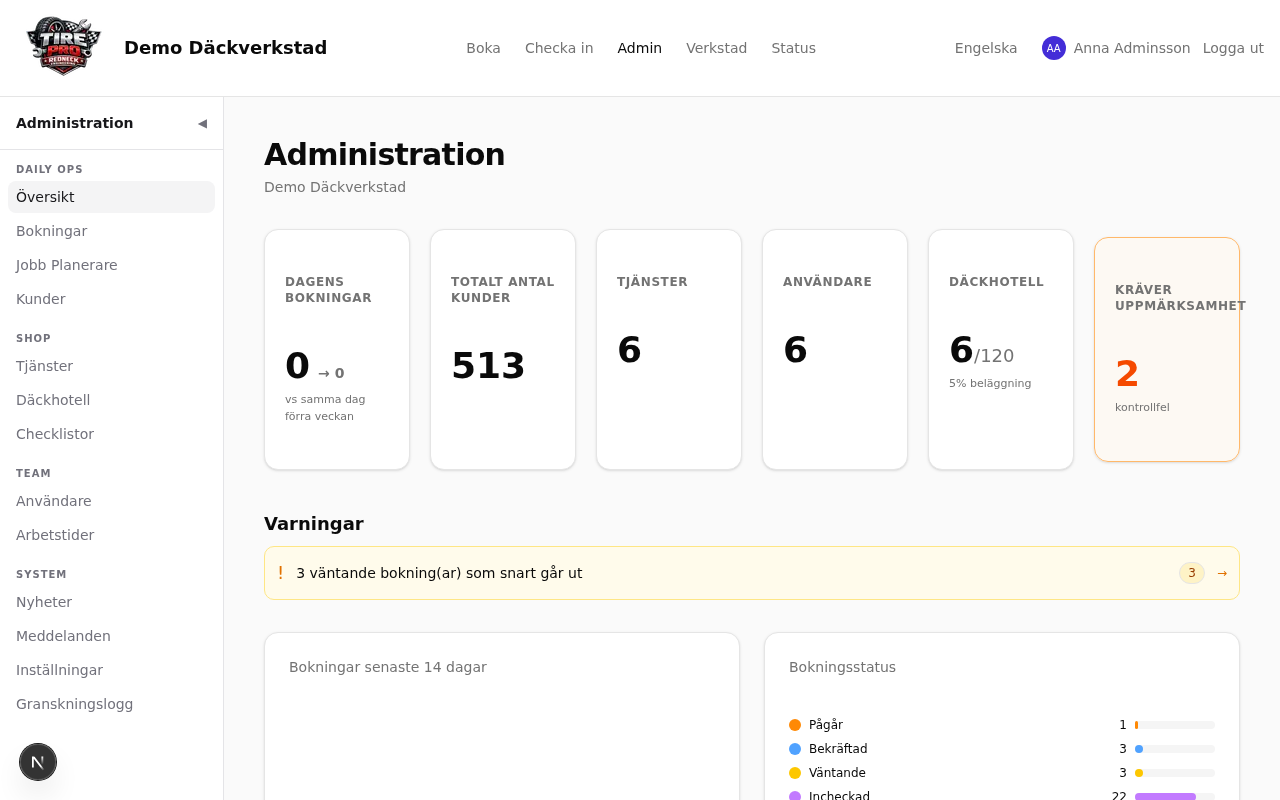Click the warning exclamation icon
Image resolution: width=1280 pixels, height=800 pixels.
(x=281, y=572)
